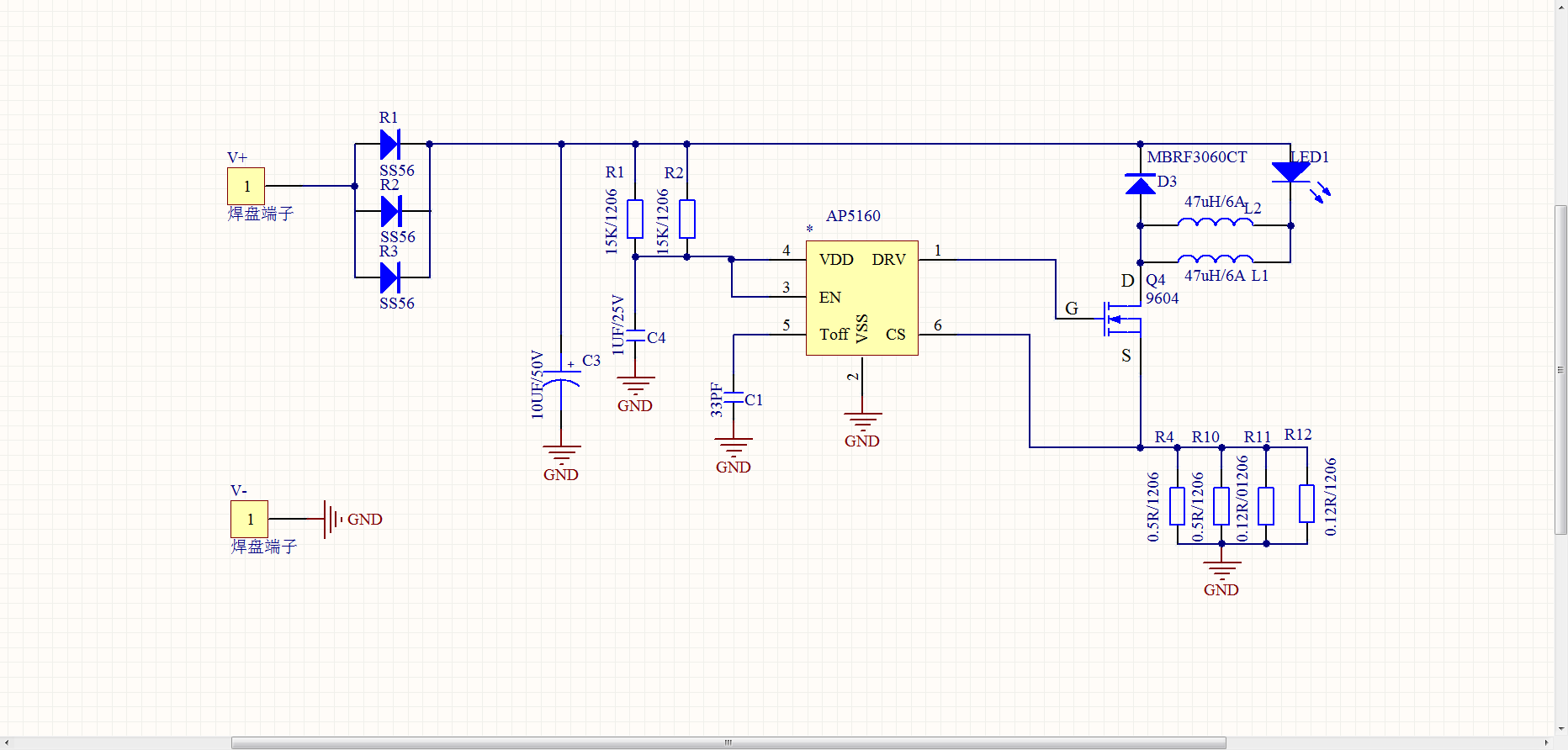The image size is (1568, 750).
Task: Click the horizontal scrollbar thumb
Action: click(728, 742)
